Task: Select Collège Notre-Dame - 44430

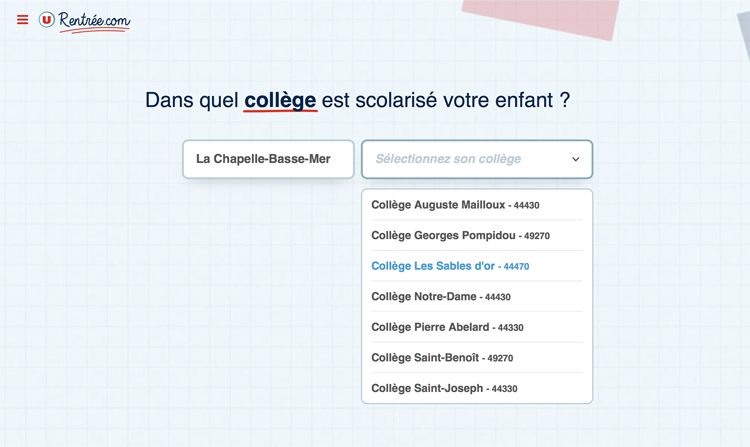Action: (477, 297)
